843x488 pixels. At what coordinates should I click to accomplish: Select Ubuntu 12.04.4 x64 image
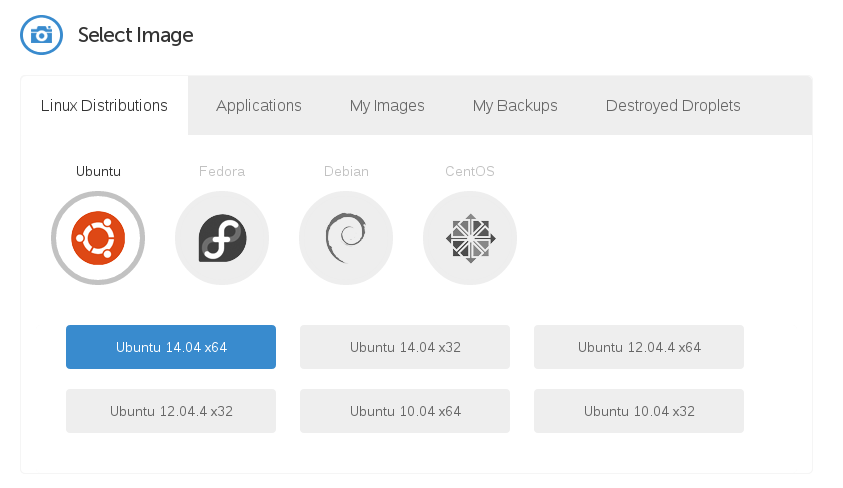click(639, 347)
